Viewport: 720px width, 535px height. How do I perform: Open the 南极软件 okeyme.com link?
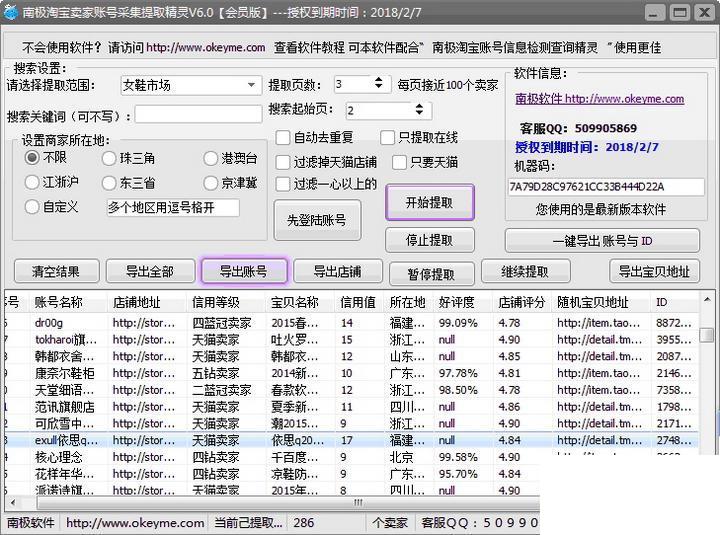[x=600, y=99]
